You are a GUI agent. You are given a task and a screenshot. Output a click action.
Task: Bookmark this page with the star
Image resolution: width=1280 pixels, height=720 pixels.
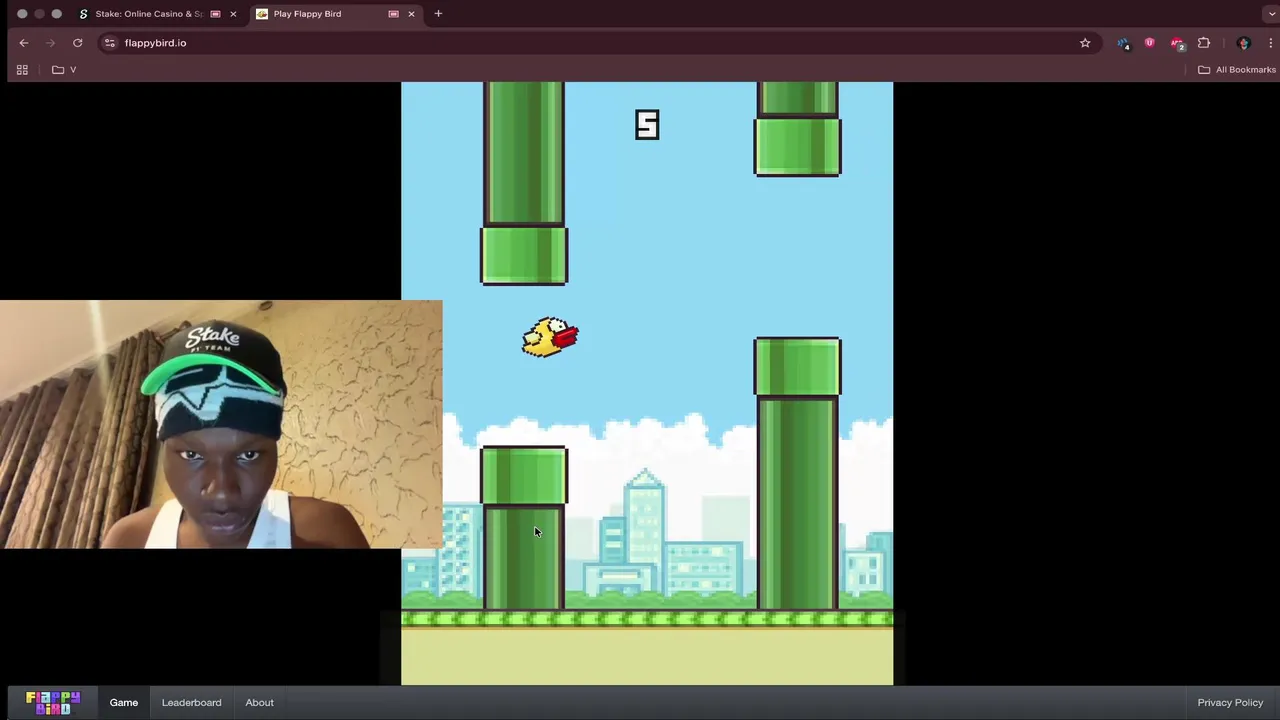1085,43
